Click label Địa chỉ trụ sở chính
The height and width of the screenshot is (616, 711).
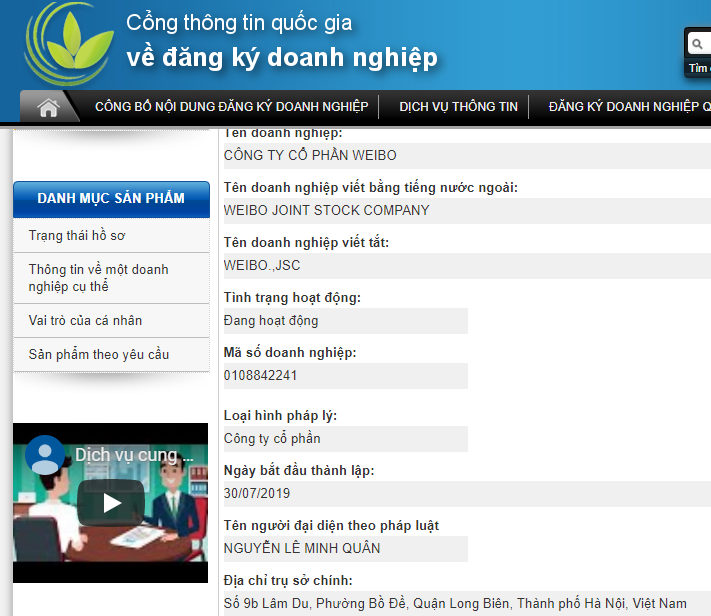click(x=288, y=581)
